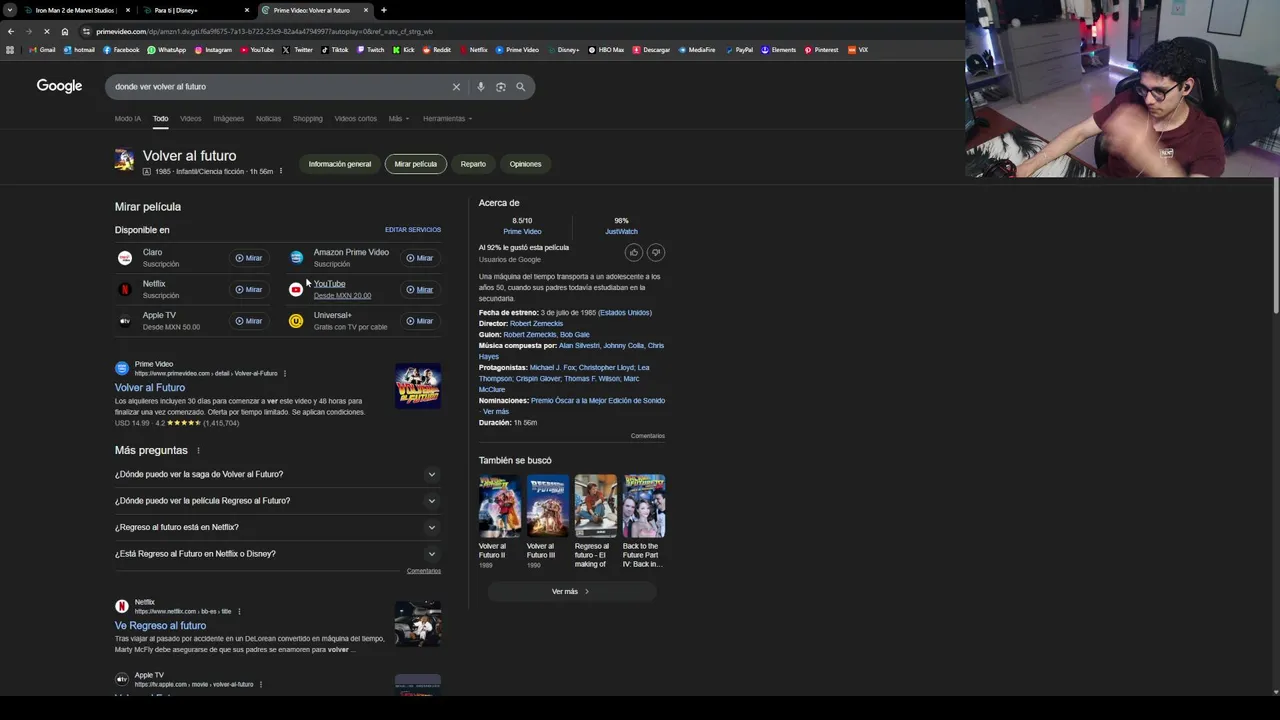This screenshot has height=720, width=1280.
Task: Open the Herramientas dropdown
Action: 447,118
